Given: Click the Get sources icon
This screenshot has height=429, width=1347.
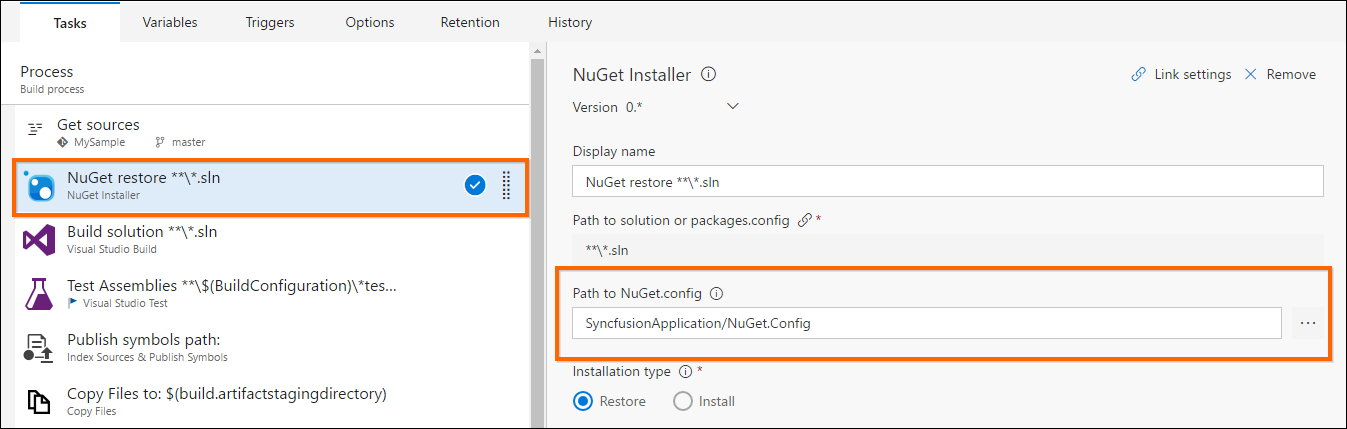Looking at the screenshot, I should pyautogui.click(x=36, y=129).
